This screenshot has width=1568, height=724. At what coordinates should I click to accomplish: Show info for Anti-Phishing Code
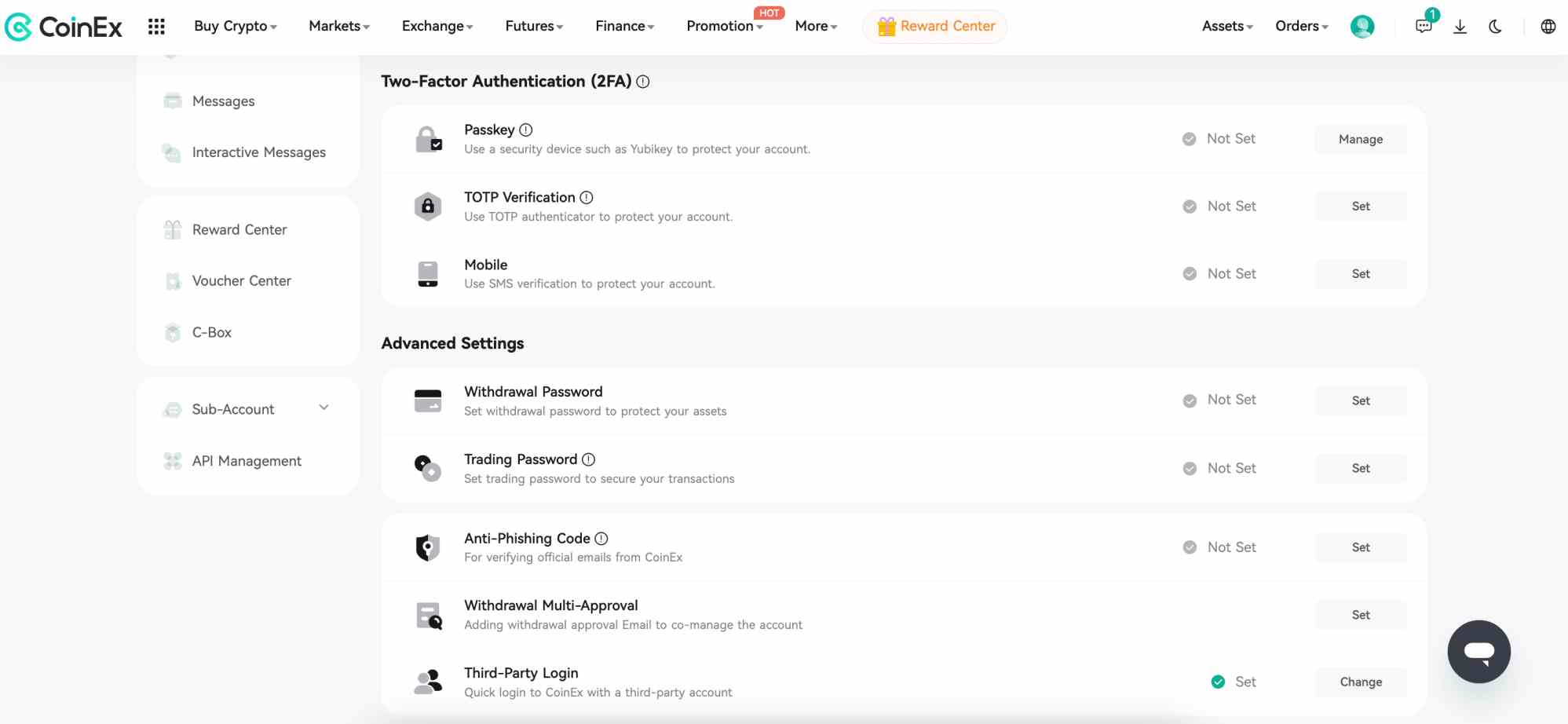point(601,539)
